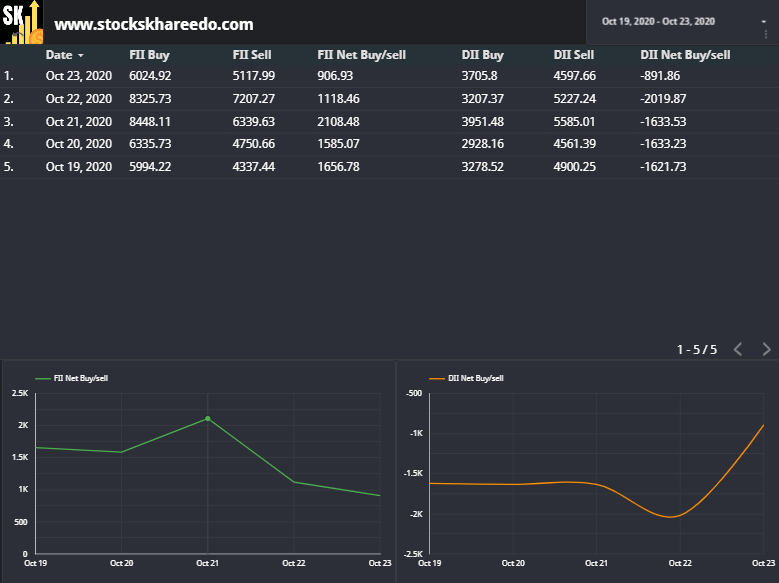Click FII Buy value 6024.92
This screenshot has width=779, height=583.
(x=150, y=76)
